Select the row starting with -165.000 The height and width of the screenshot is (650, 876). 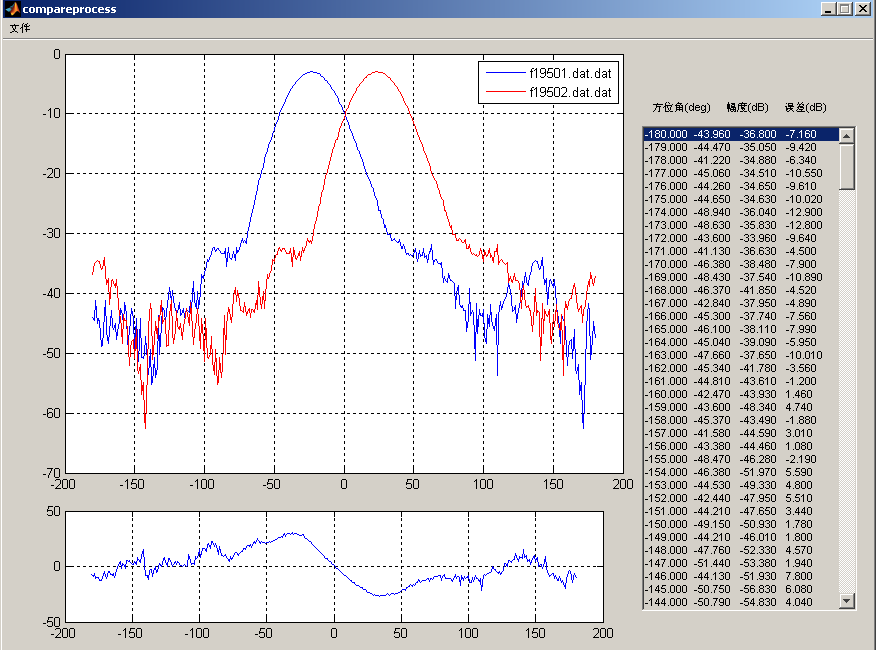coord(741,329)
